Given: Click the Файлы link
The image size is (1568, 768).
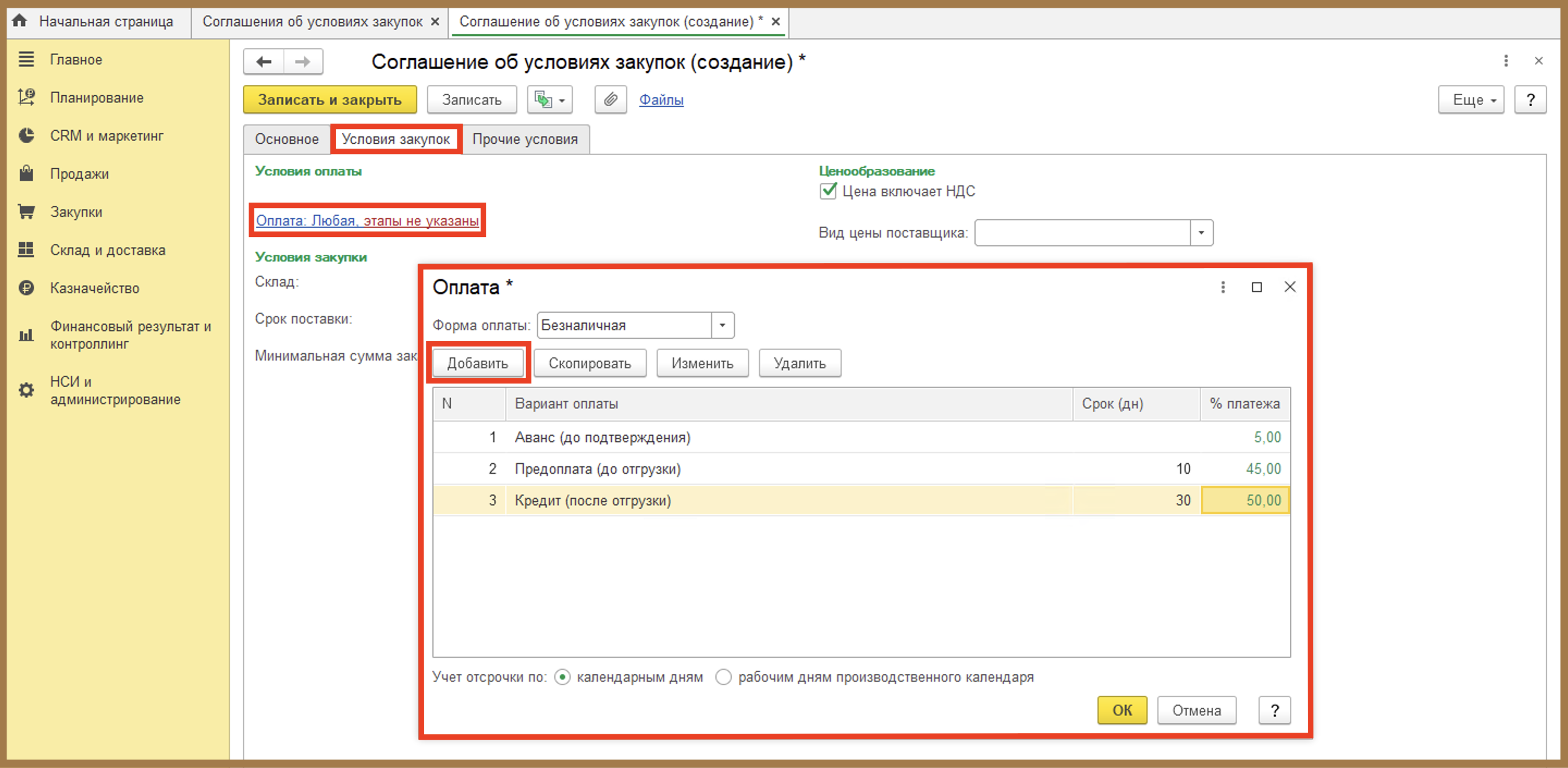Looking at the screenshot, I should point(661,99).
